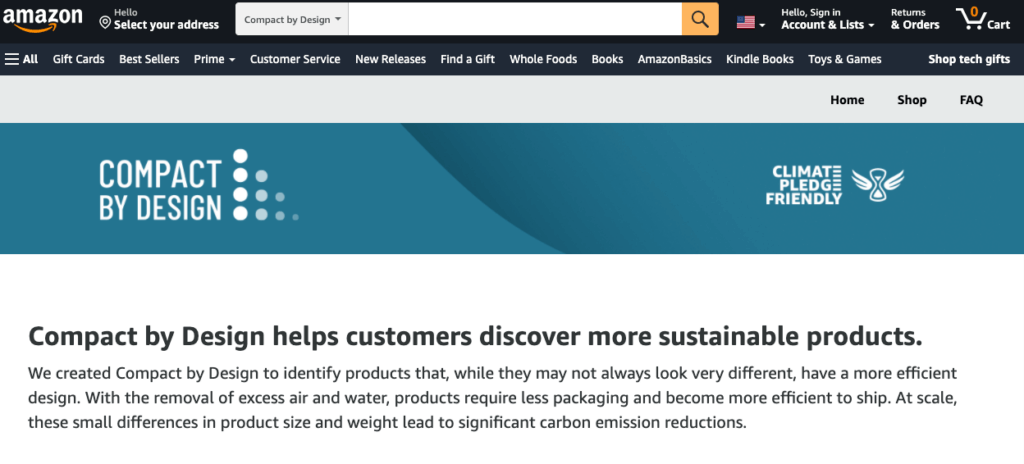Open the shopping cart icon
Screen dimensions: 1024x464
pos(983,19)
